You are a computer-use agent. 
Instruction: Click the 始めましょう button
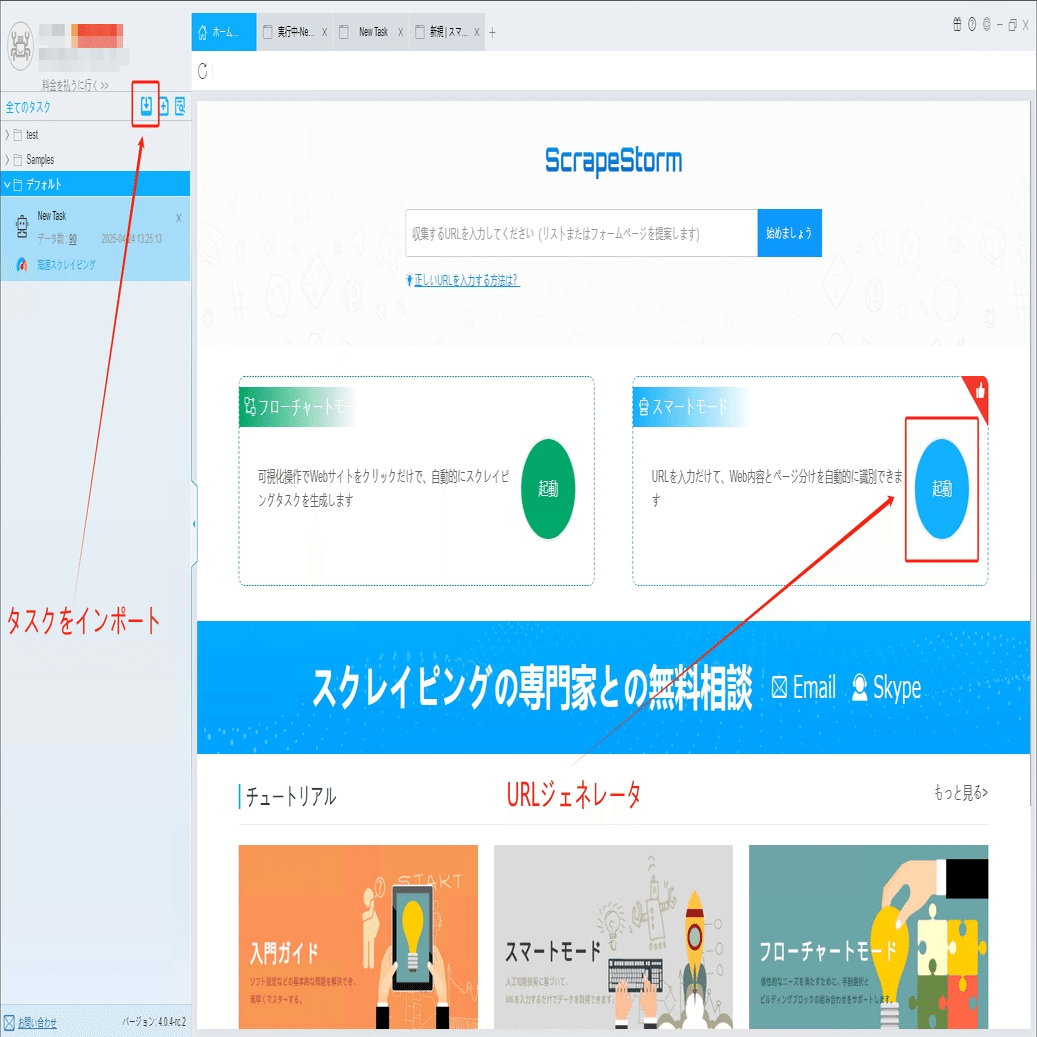[x=789, y=233]
